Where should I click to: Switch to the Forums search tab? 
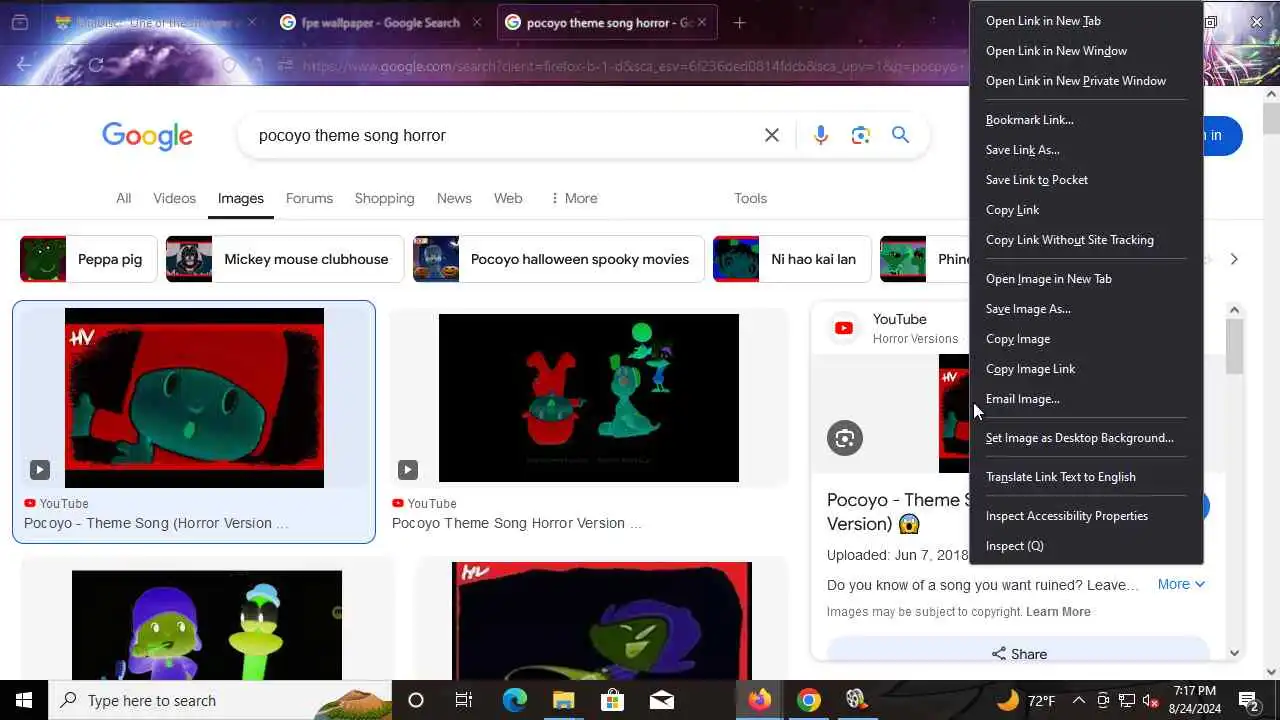pyautogui.click(x=309, y=198)
